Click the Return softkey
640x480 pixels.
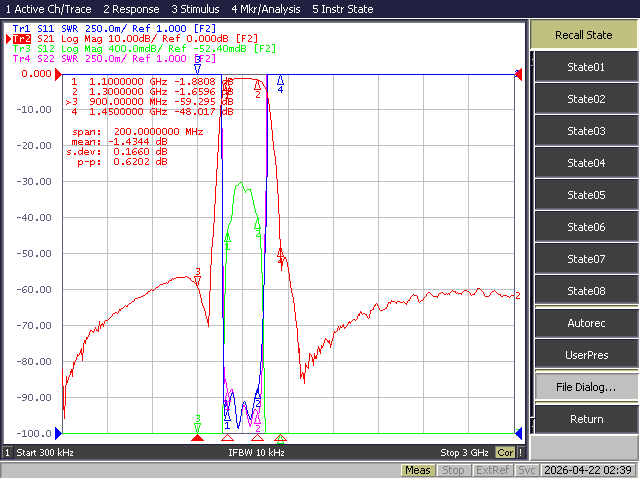586,419
